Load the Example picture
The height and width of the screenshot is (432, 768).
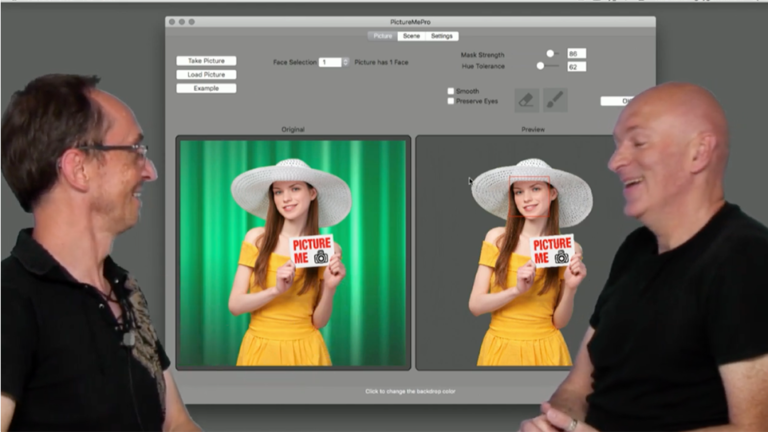206,88
